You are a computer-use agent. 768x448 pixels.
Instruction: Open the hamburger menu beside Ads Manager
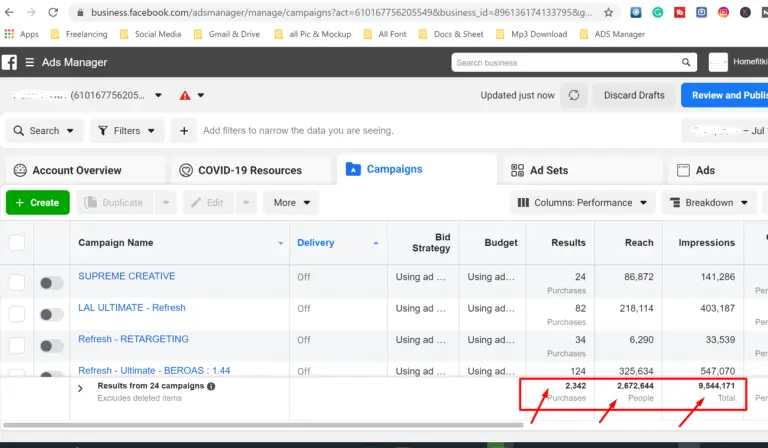[29, 63]
